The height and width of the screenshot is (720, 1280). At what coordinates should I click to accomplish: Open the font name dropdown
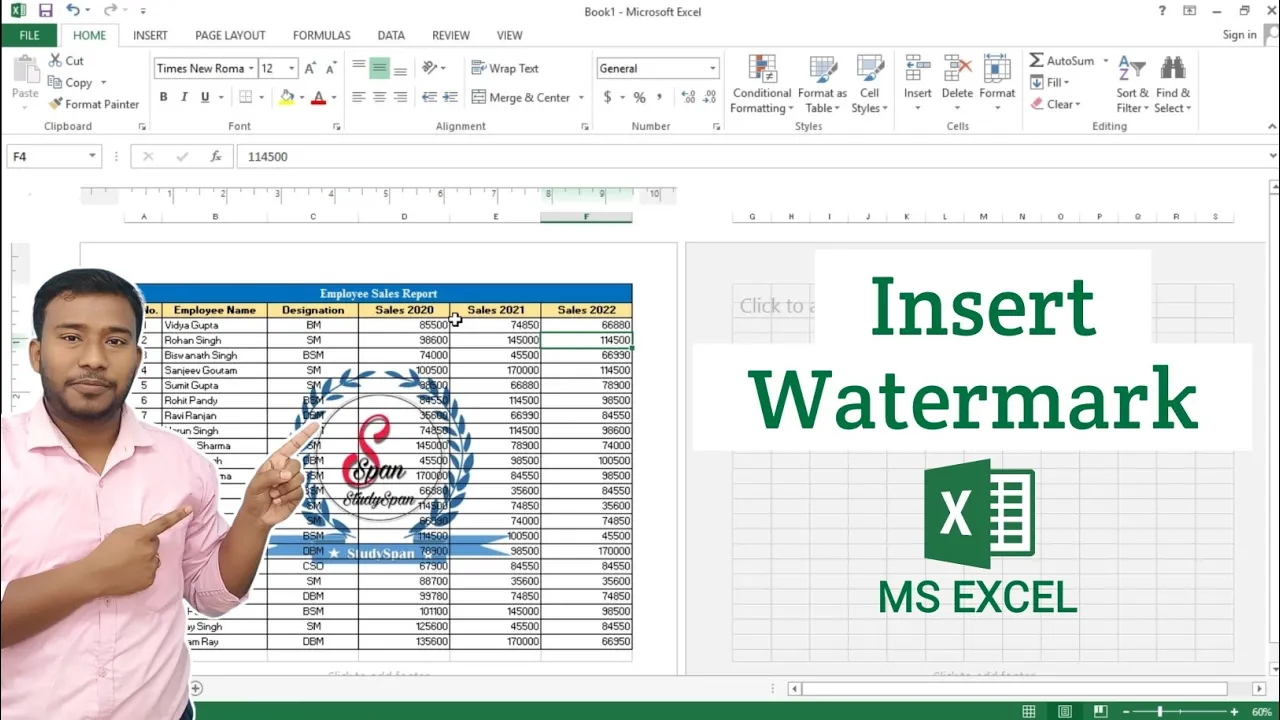click(251, 68)
